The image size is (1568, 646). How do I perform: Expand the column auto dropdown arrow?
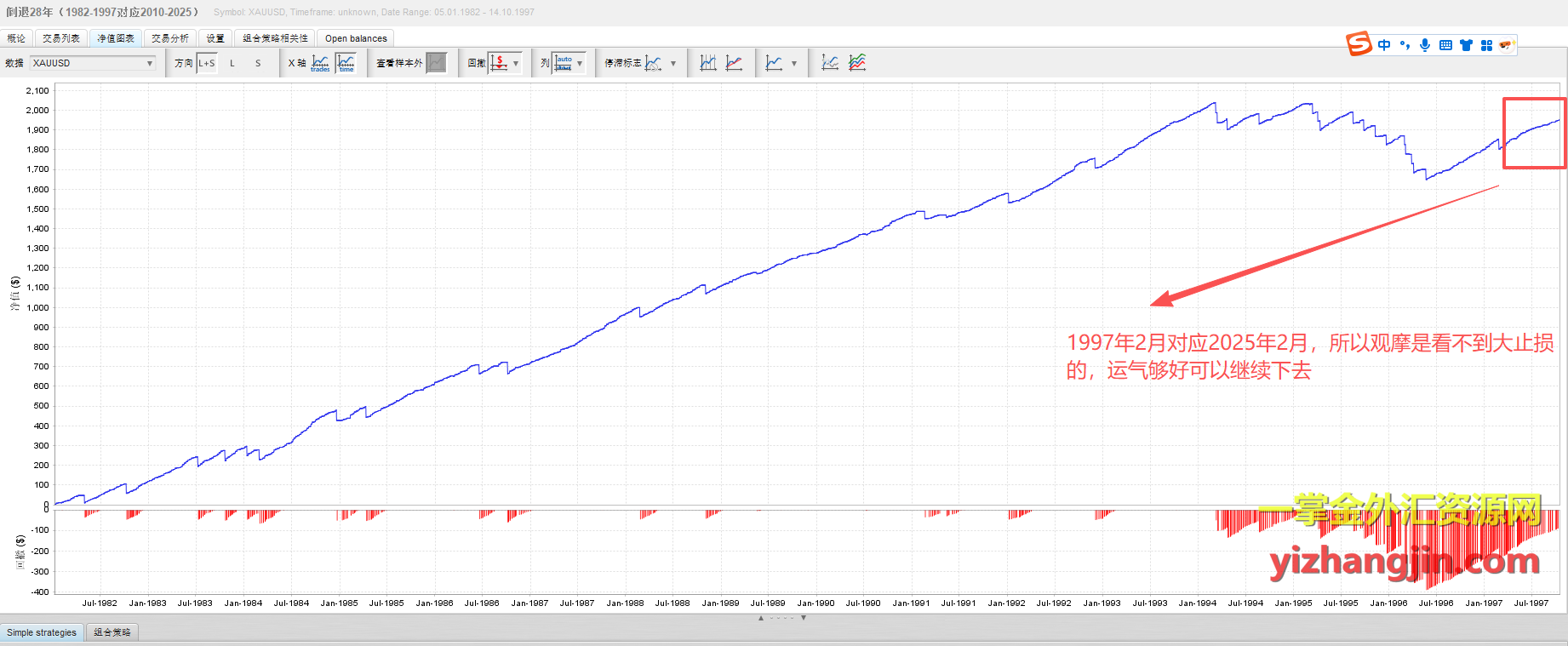[580, 63]
